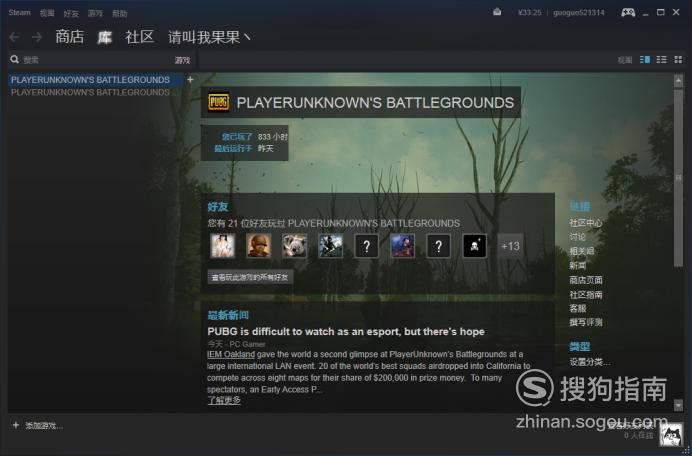Open fourth friend avatar showing armed soldiers
The width and height of the screenshot is (692, 456).
331,246
